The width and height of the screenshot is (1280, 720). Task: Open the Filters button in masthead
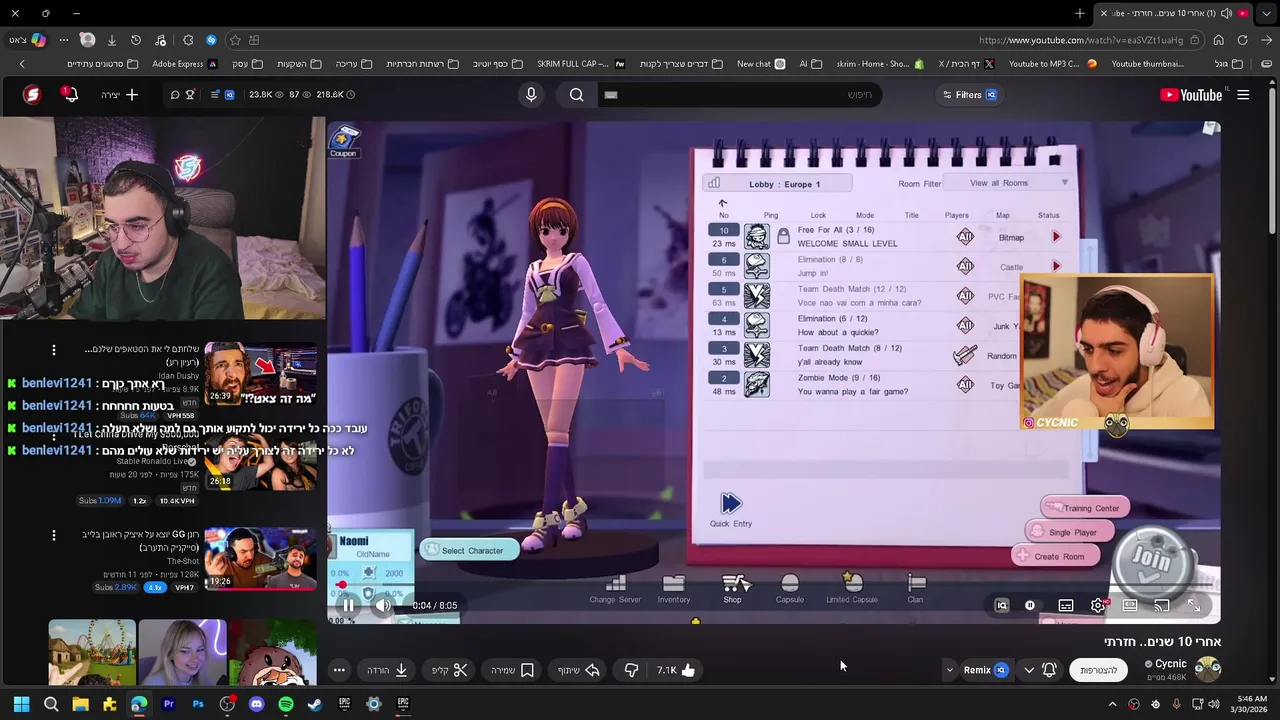pos(969,95)
